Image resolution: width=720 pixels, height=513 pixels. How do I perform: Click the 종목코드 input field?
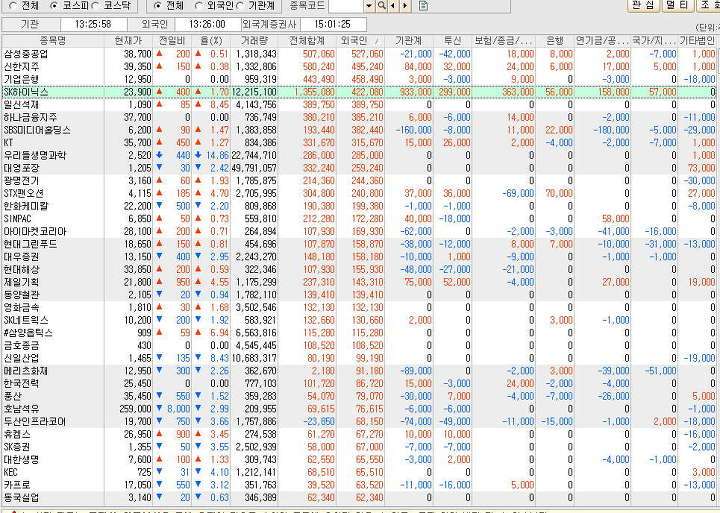347,6
